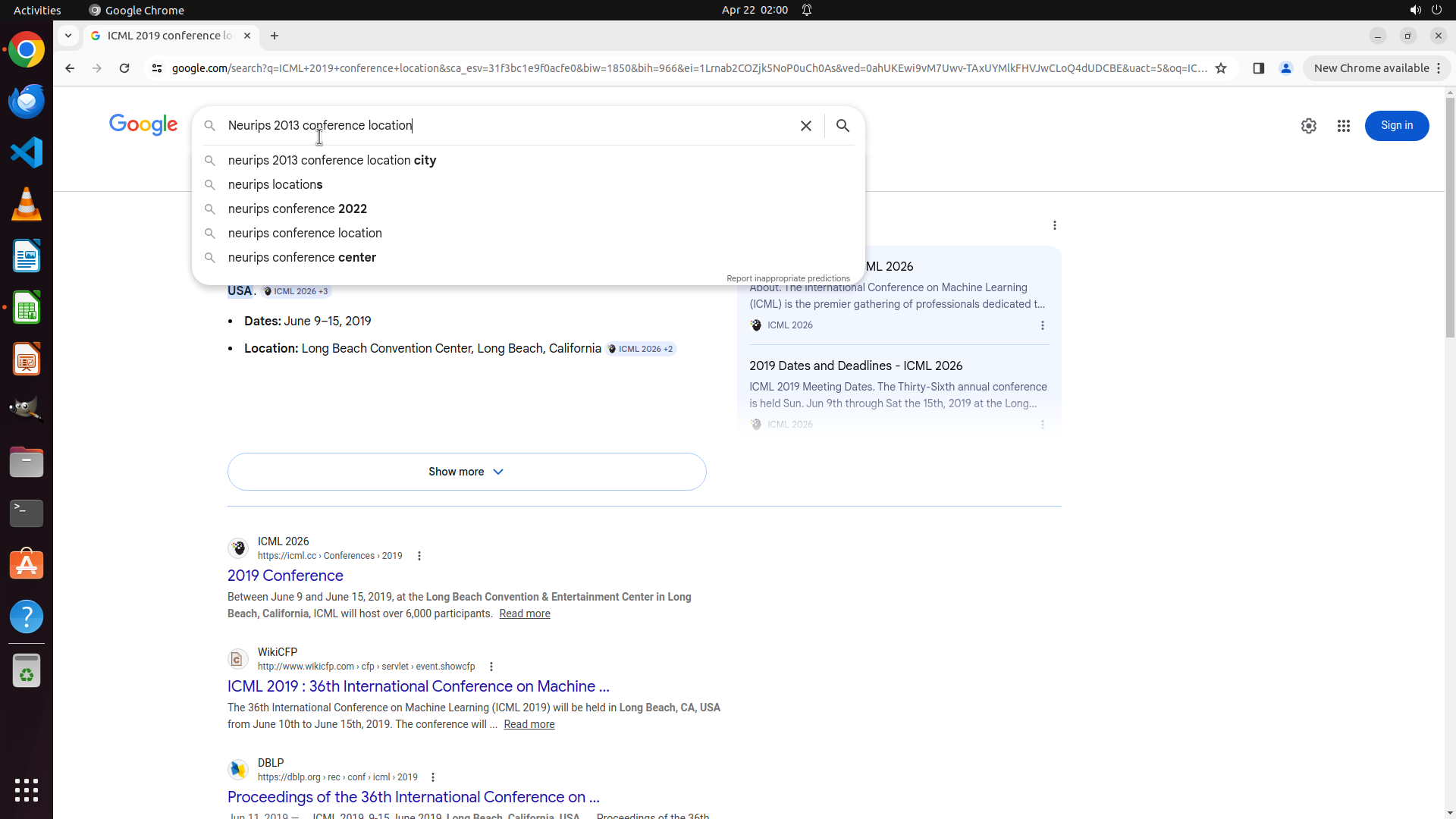The width and height of the screenshot is (1456, 819).
Task: Click the magnifier search submit icon
Action: tap(843, 126)
